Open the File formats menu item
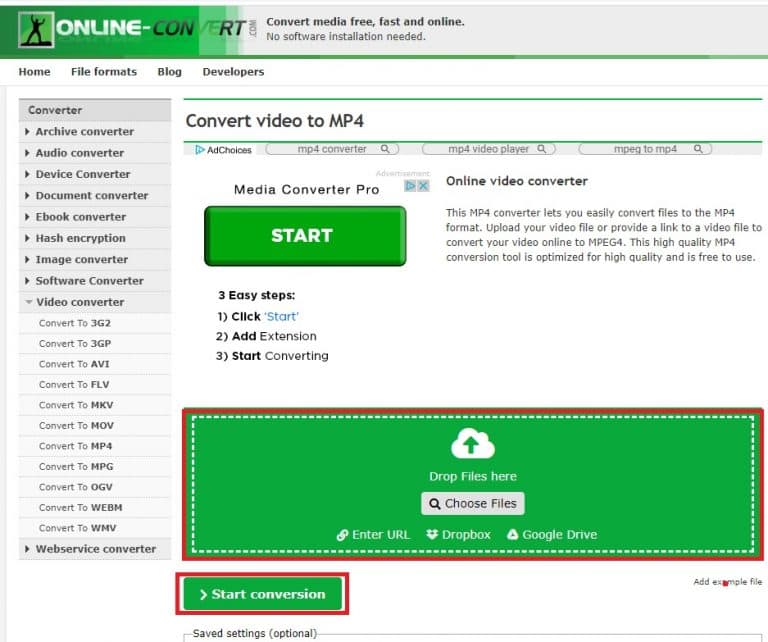The image size is (768, 642). click(x=104, y=72)
